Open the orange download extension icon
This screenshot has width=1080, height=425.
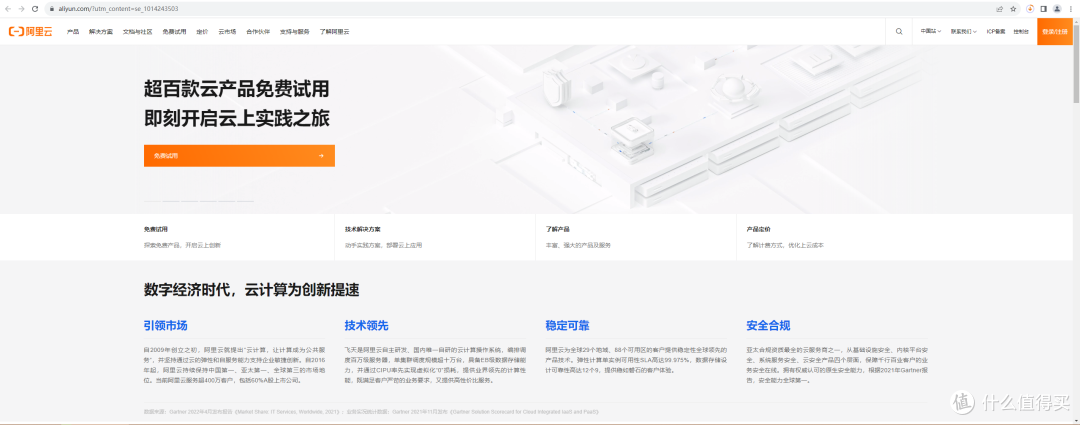pyautogui.click(x=1030, y=9)
